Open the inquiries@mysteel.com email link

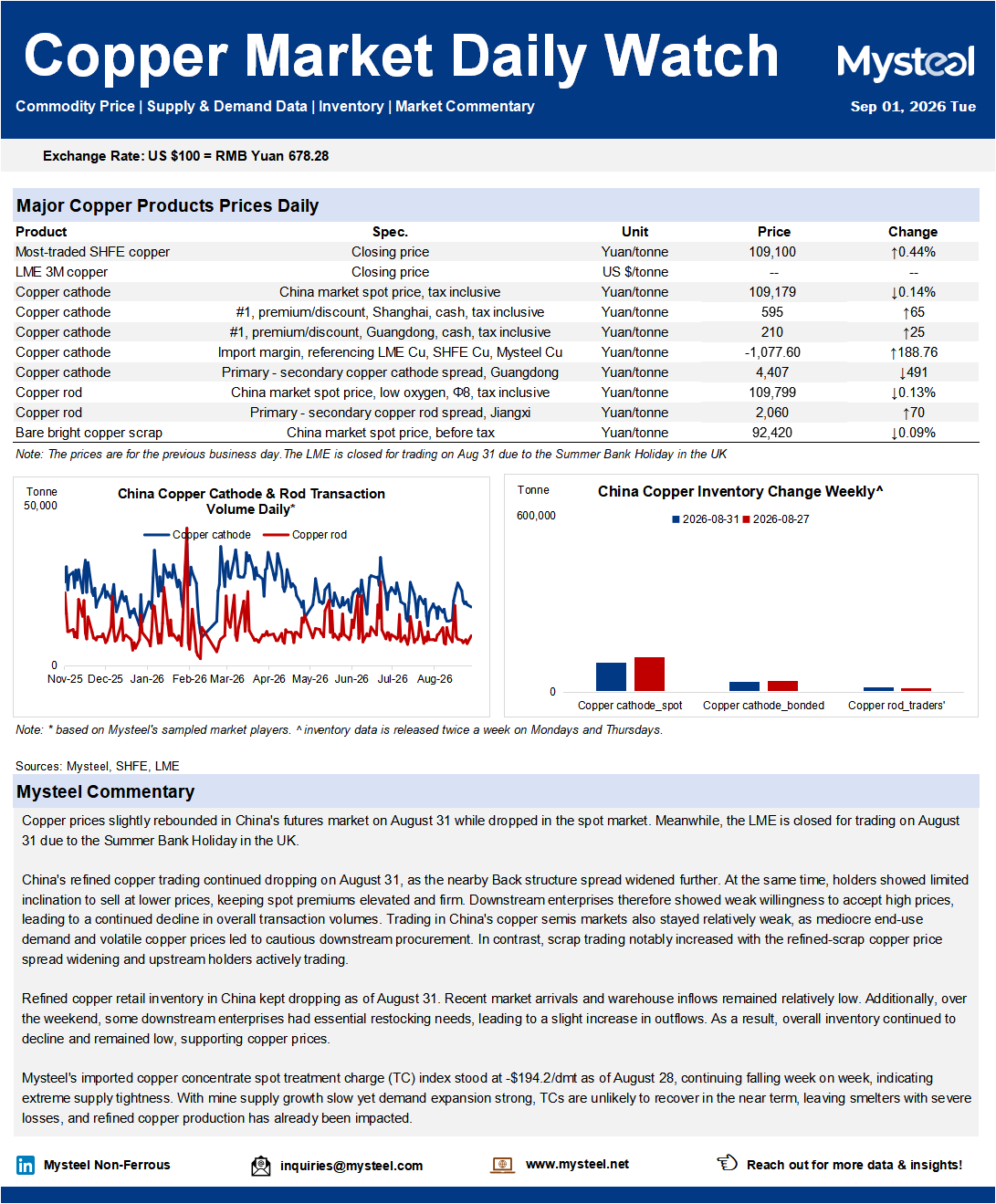point(351,1166)
